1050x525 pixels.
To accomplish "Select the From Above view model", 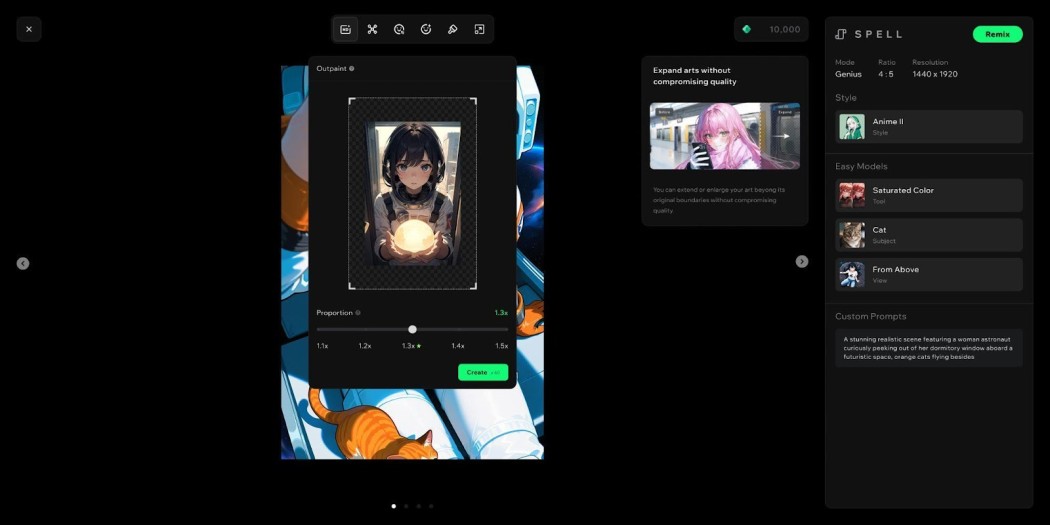I will pos(929,275).
